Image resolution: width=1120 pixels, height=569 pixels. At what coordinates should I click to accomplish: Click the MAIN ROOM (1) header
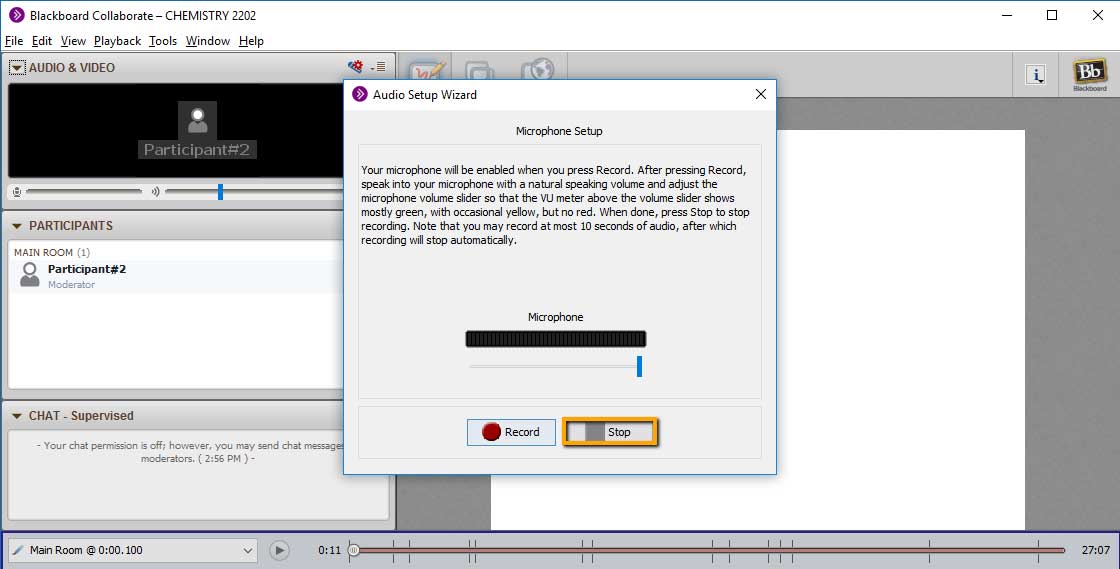tap(52, 252)
